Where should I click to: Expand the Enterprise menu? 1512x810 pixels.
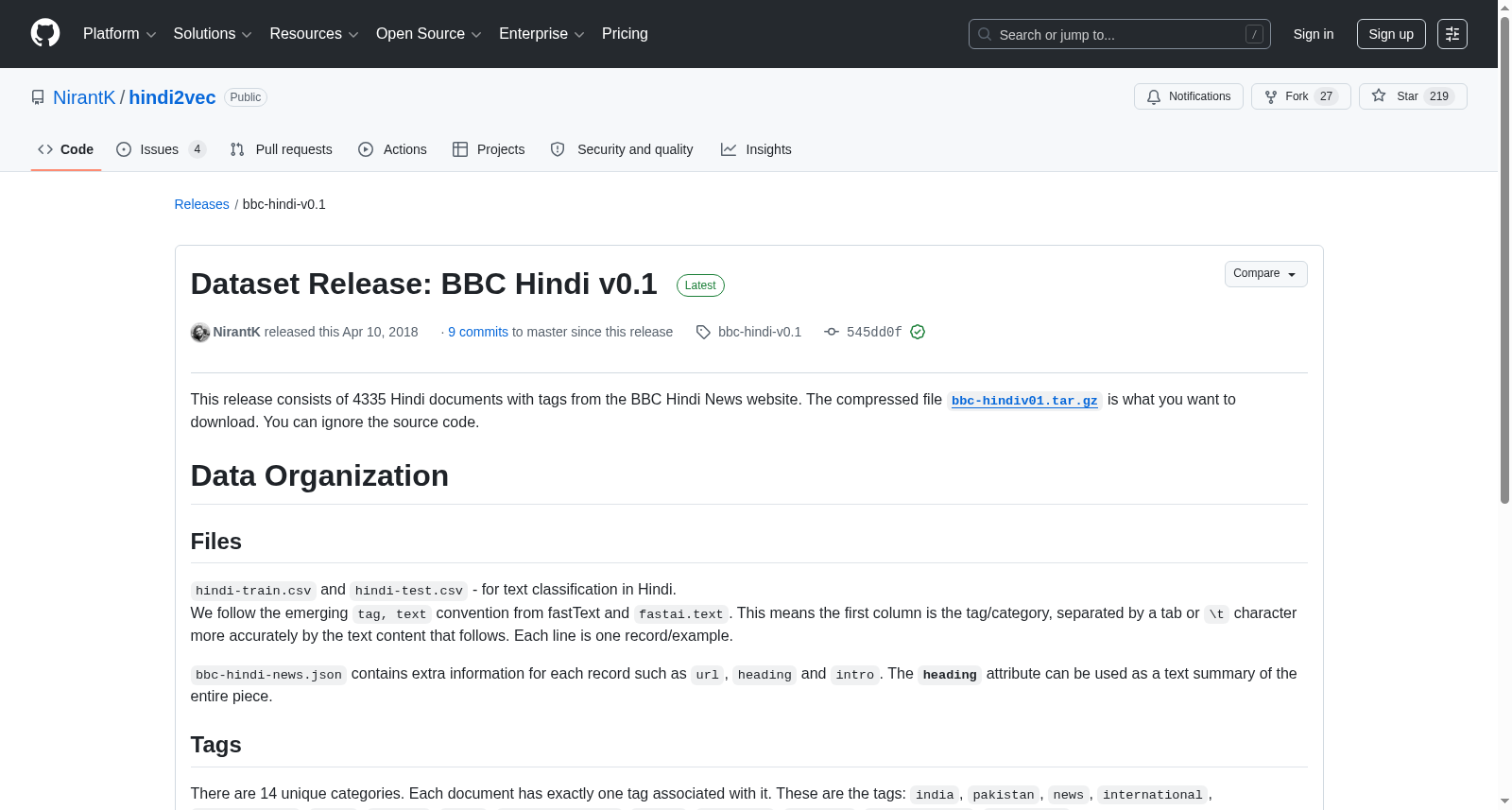[x=541, y=34]
